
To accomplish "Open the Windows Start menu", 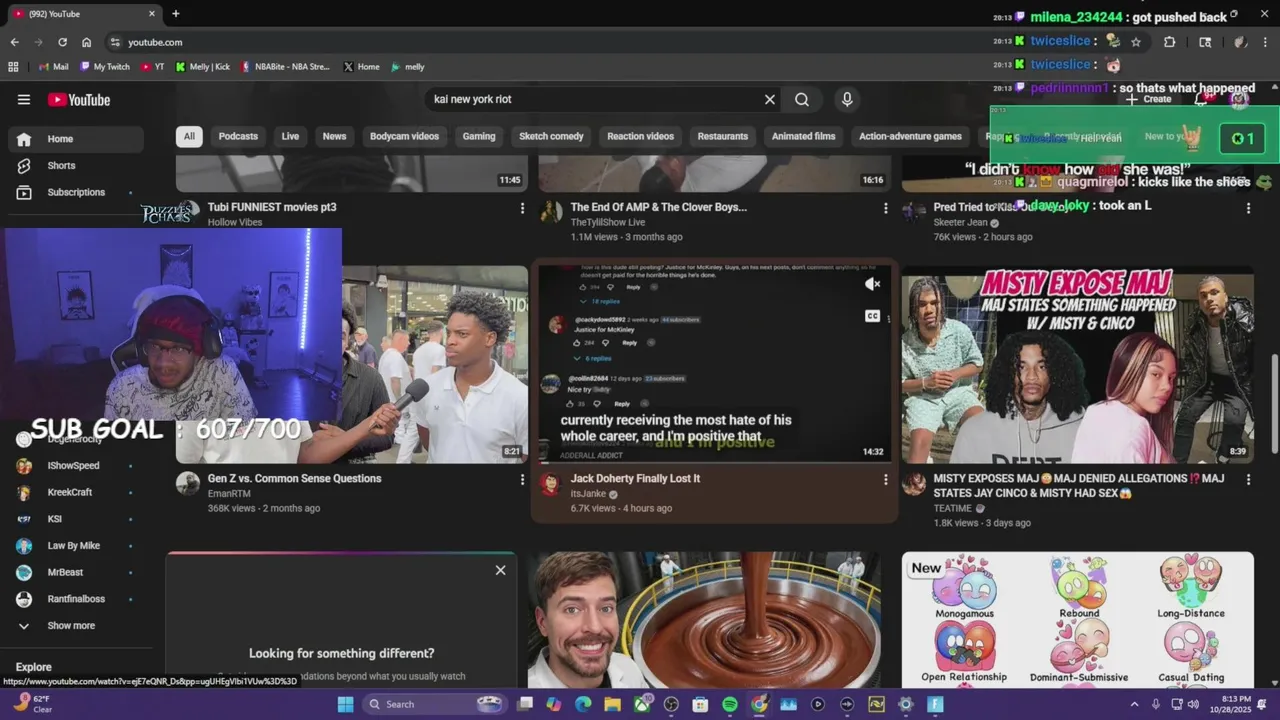I will (x=345, y=704).
